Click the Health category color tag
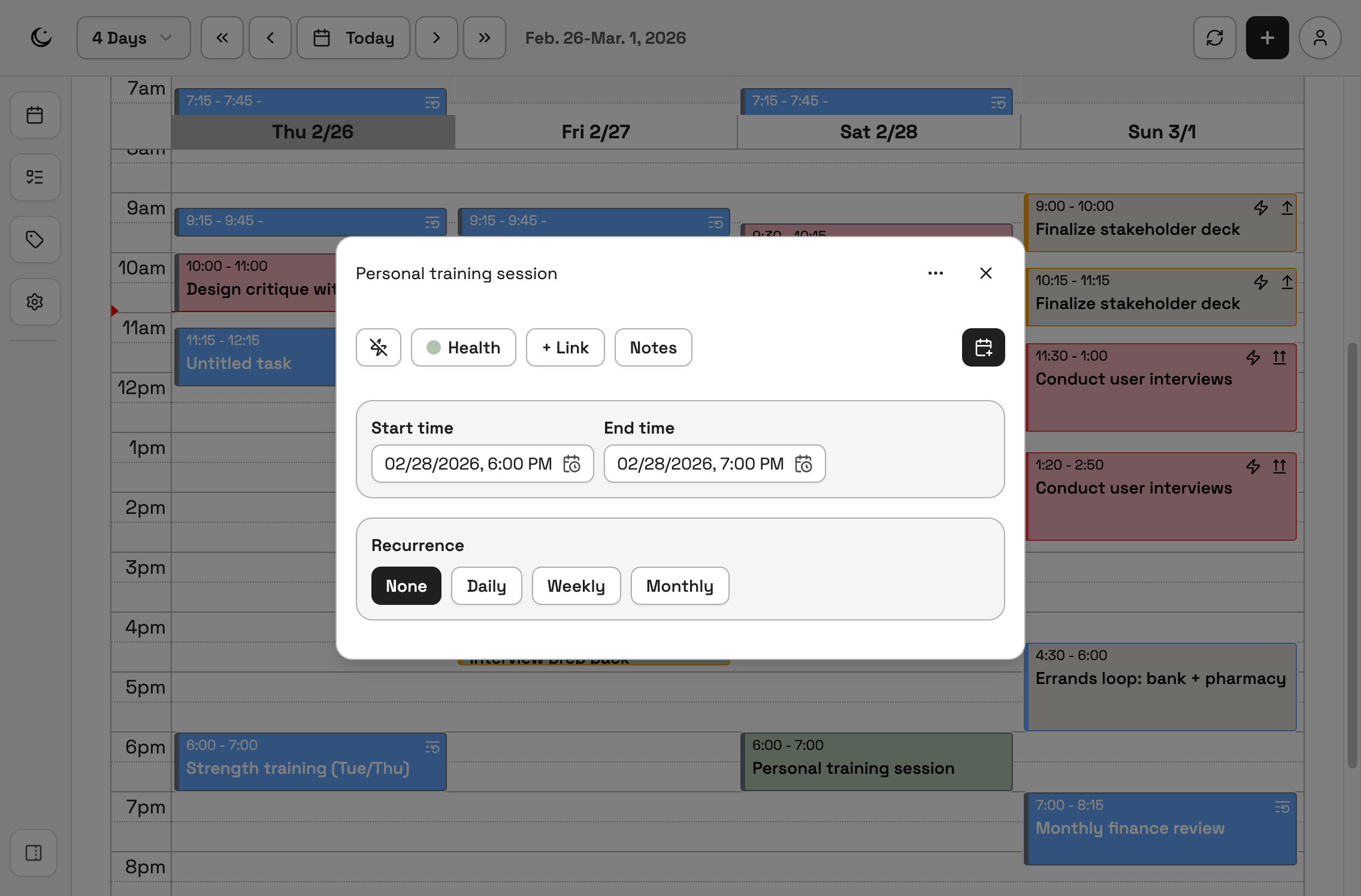Image resolution: width=1361 pixels, height=896 pixels. pyautogui.click(x=463, y=347)
